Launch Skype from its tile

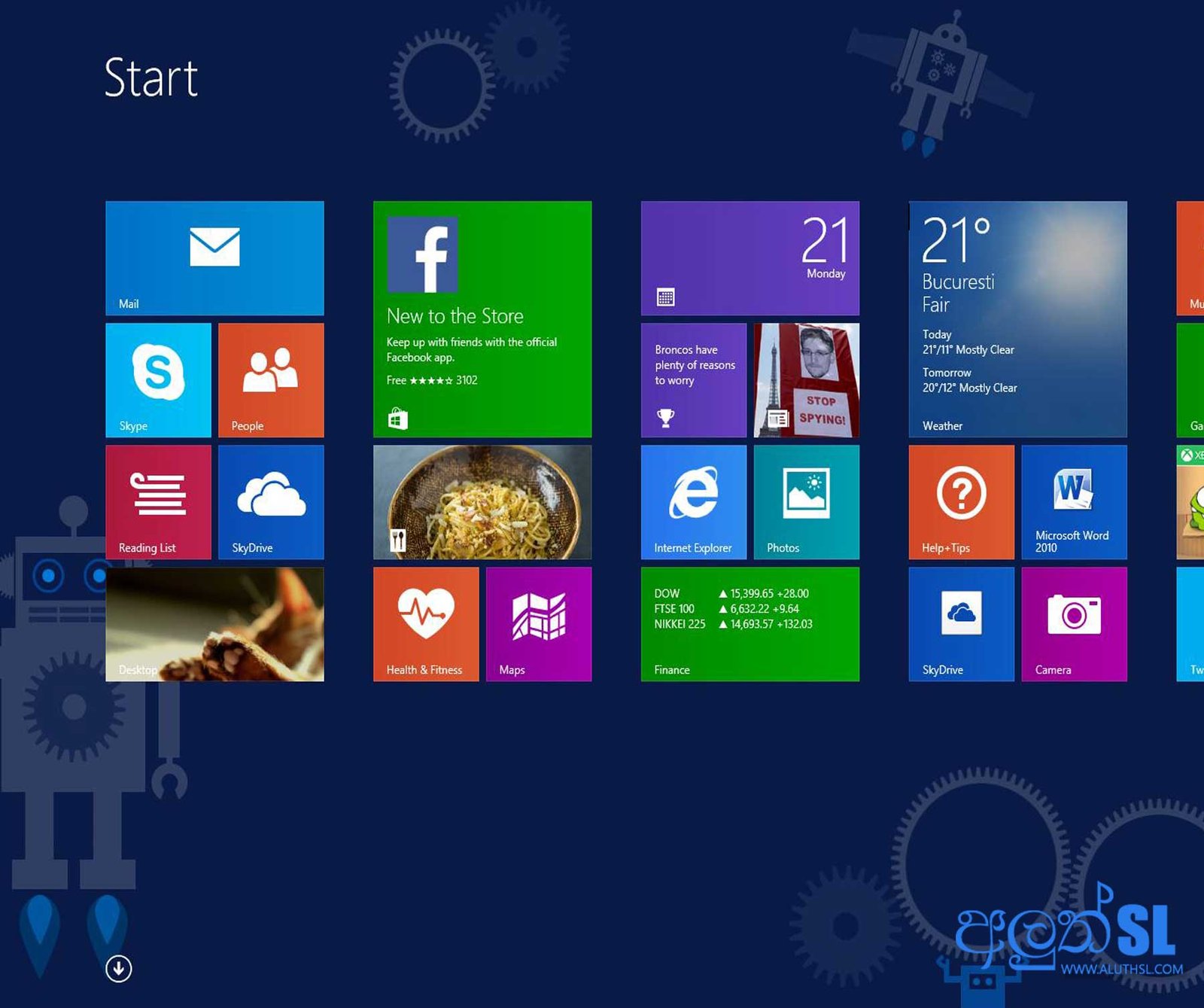[158, 380]
